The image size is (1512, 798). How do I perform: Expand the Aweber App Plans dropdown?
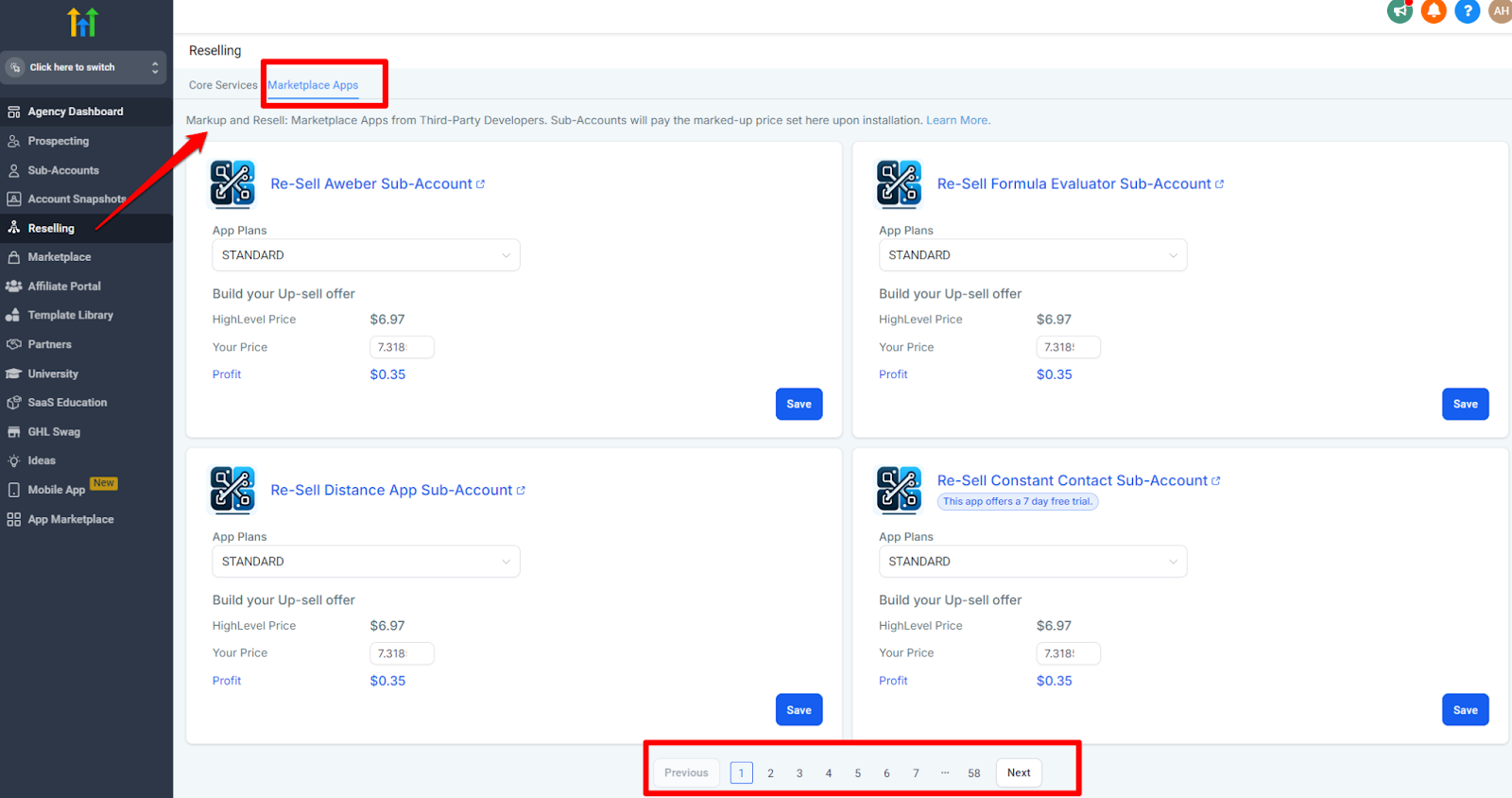[x=366, y=255]
